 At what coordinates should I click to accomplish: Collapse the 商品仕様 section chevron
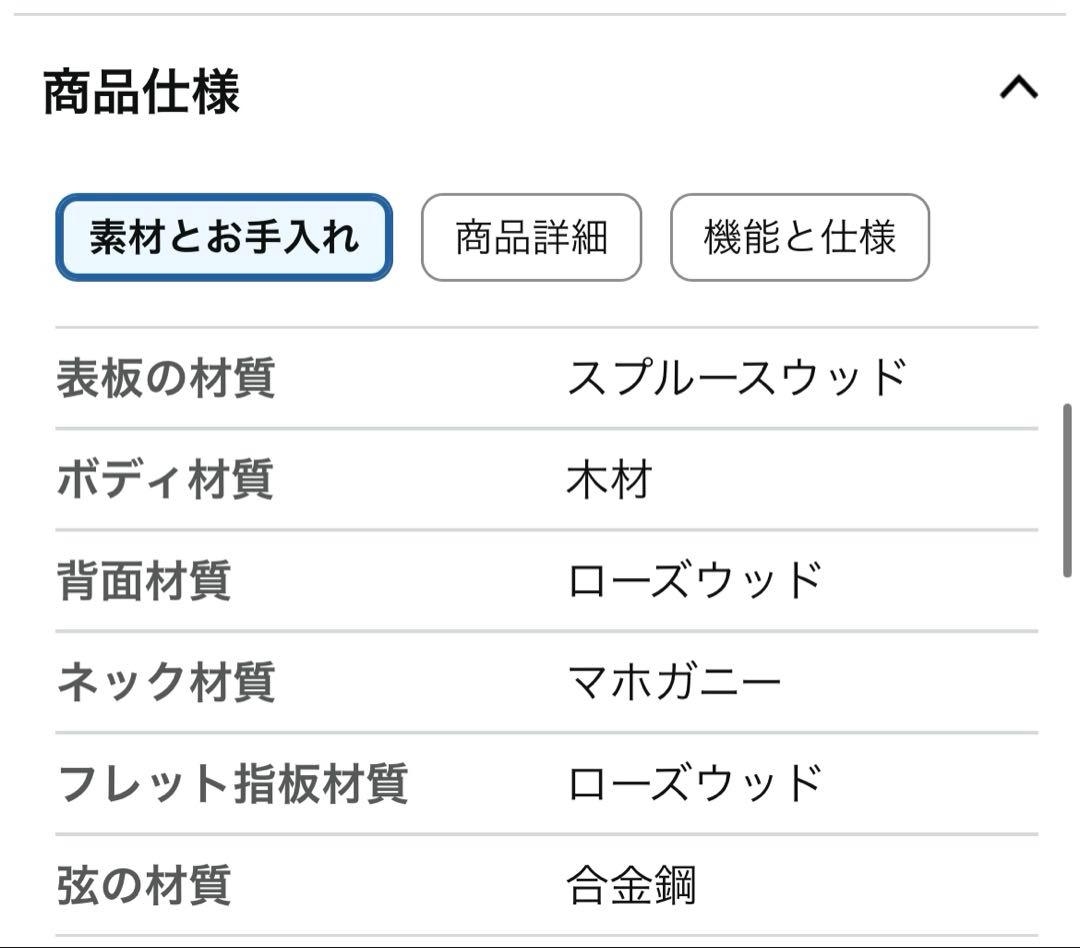pyautogui.click(x=1018, y=89)
